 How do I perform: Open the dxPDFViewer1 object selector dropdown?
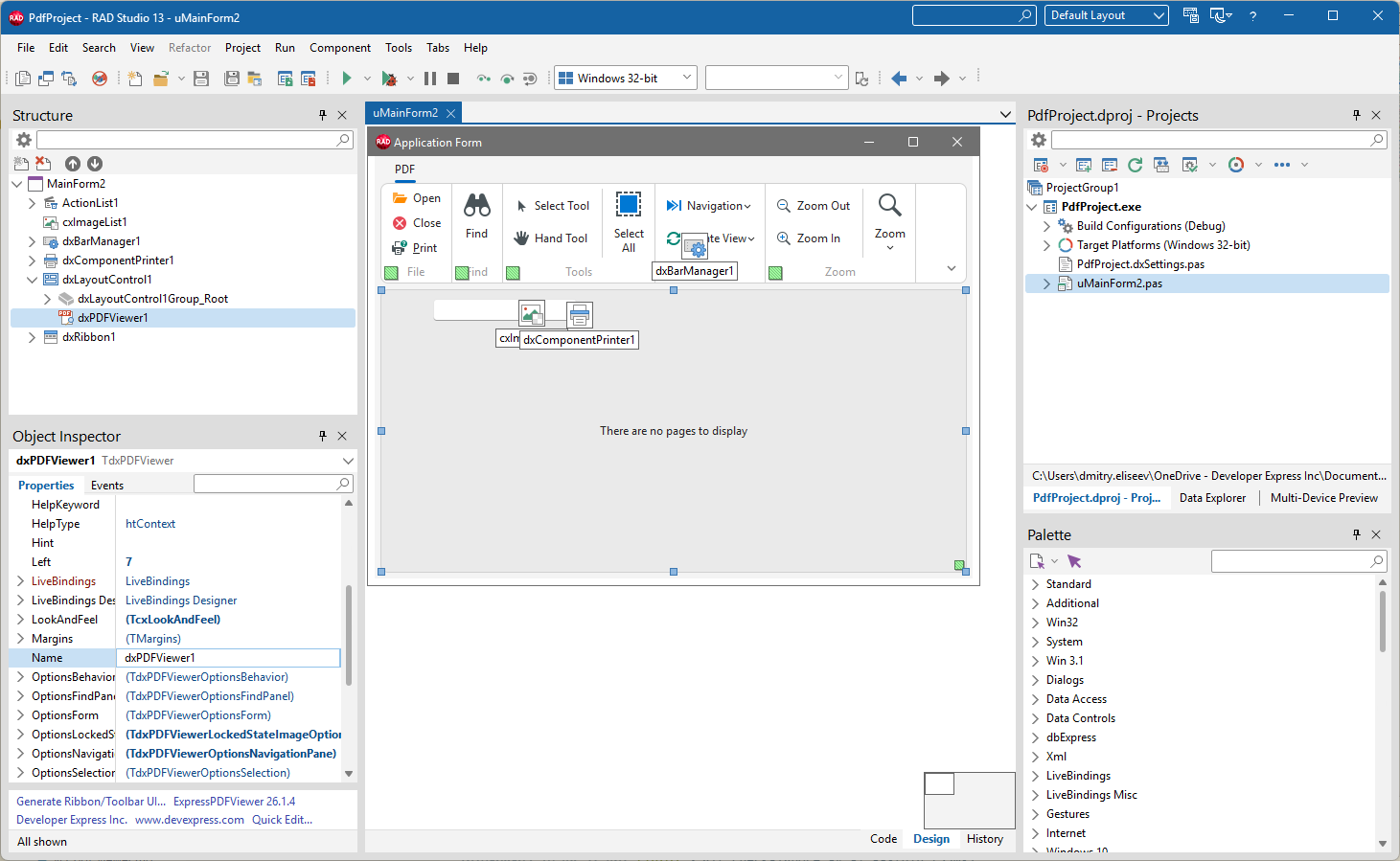click(x=348, y=461)
